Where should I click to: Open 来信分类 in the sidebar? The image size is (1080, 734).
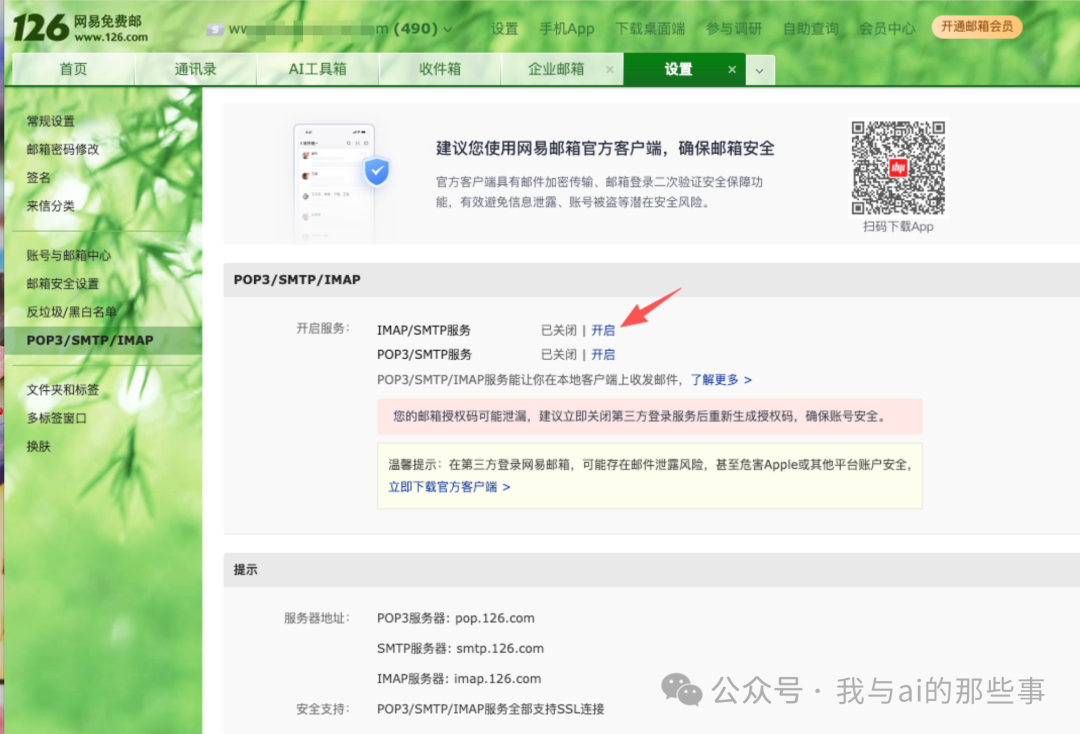[50, 206]
